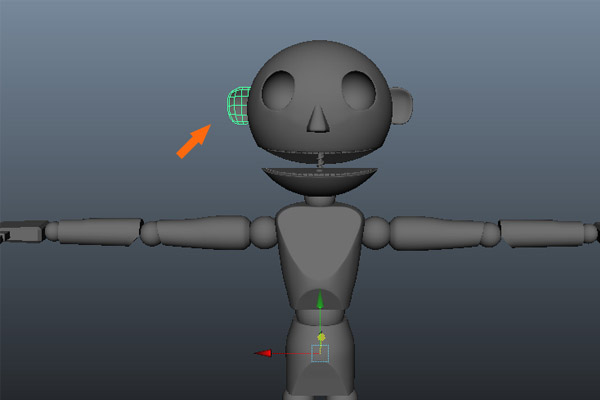Click the red X-axis move manipulator arrow
Screen dimensions: 600x400
pyautogui.click(x=263, y=353)
